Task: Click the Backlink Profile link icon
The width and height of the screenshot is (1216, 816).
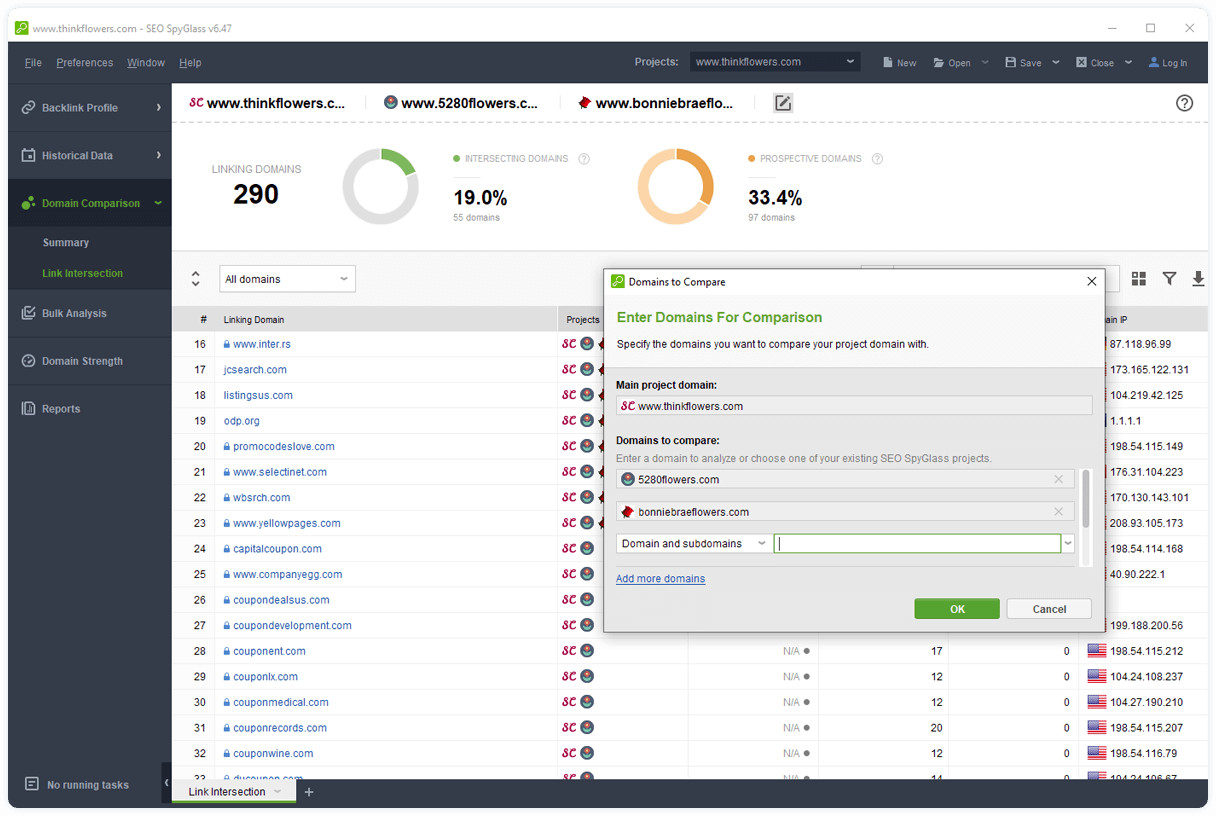Action: [28, 108]
